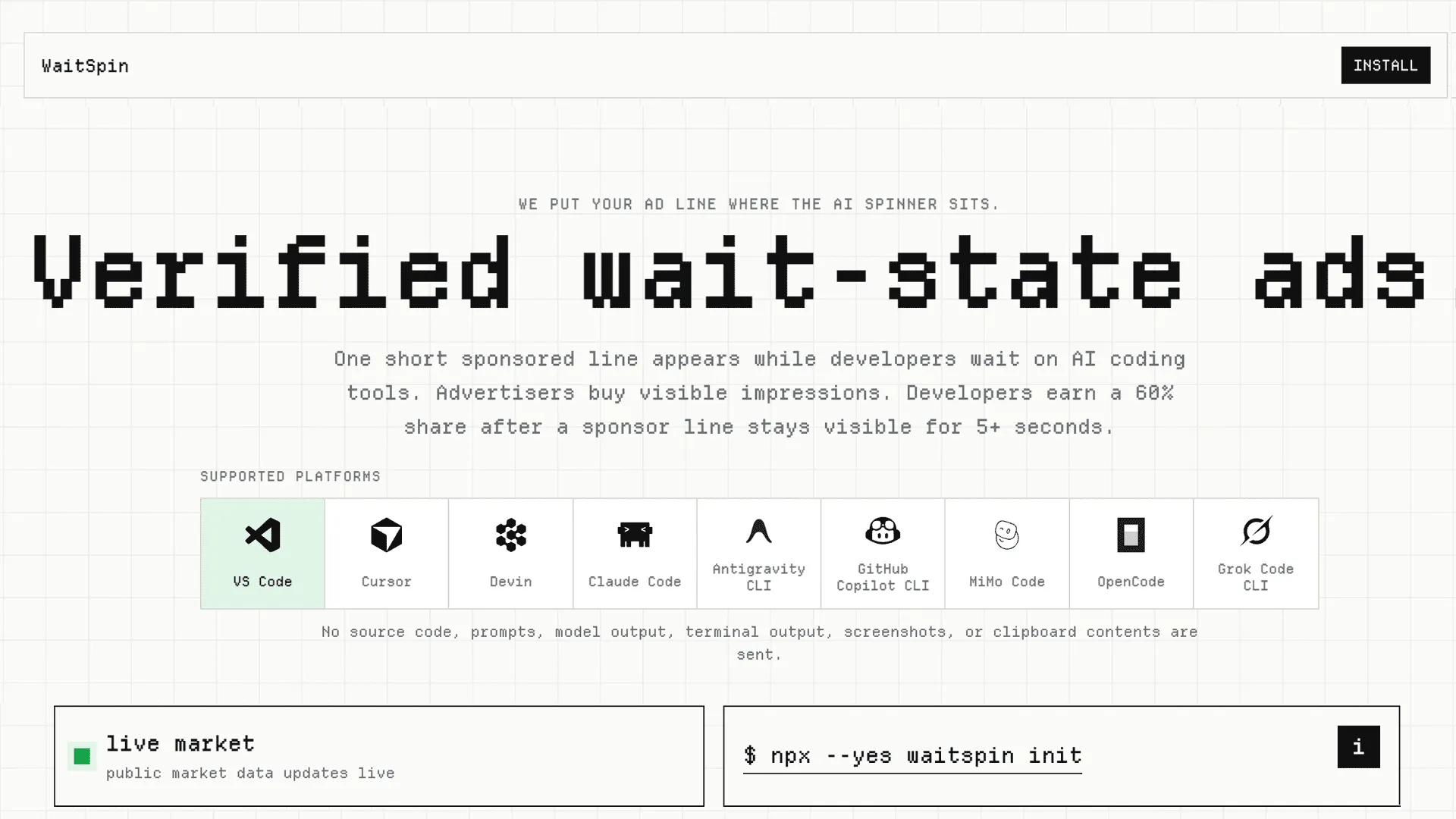Screen dimensions: 1456x819
Task: Click the INSTALL button
Action: pos(1385,65)
